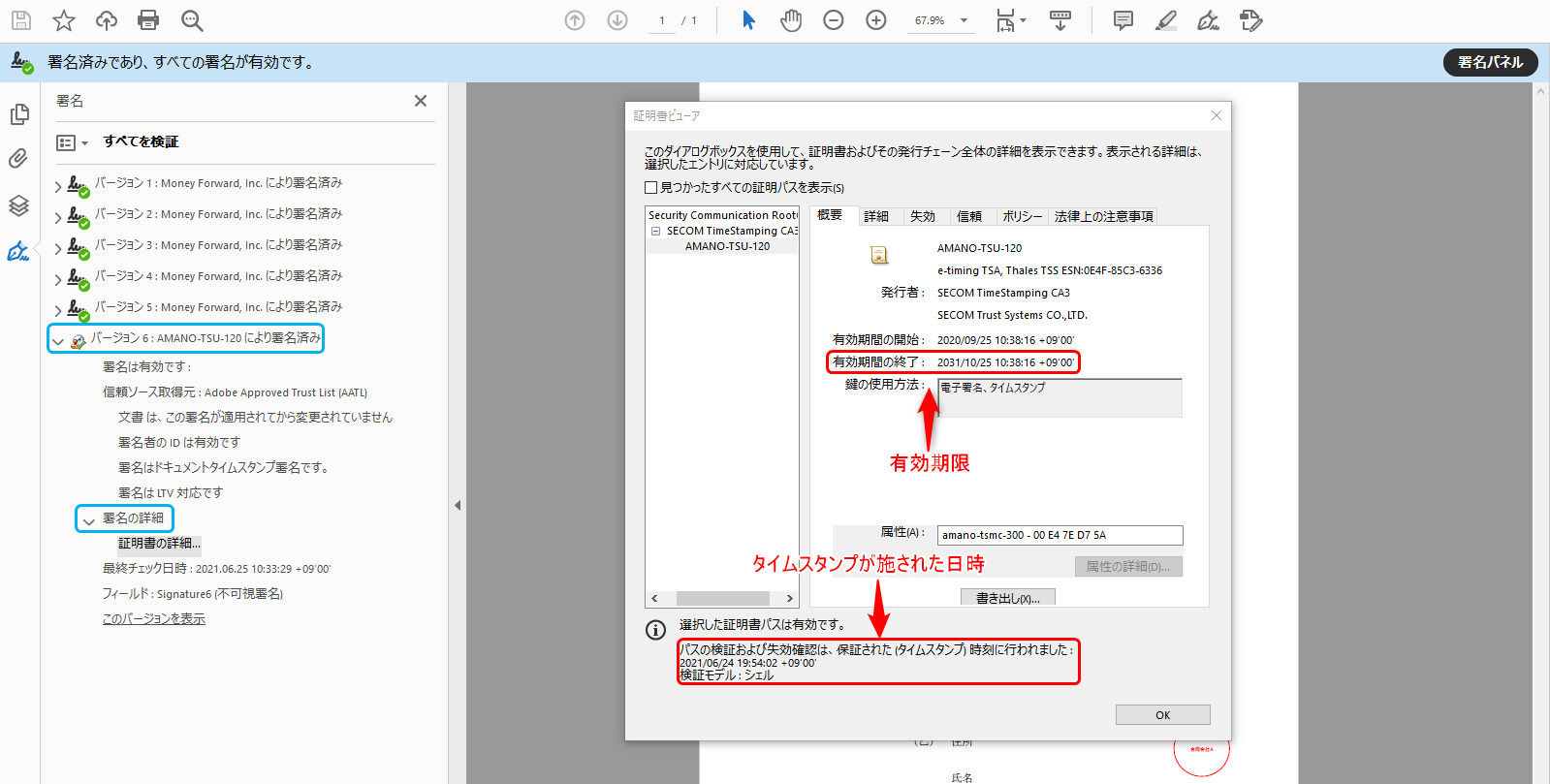Click the sign document pen icon
Viewport: 1550px width, 784px height.
point(1208,20)
